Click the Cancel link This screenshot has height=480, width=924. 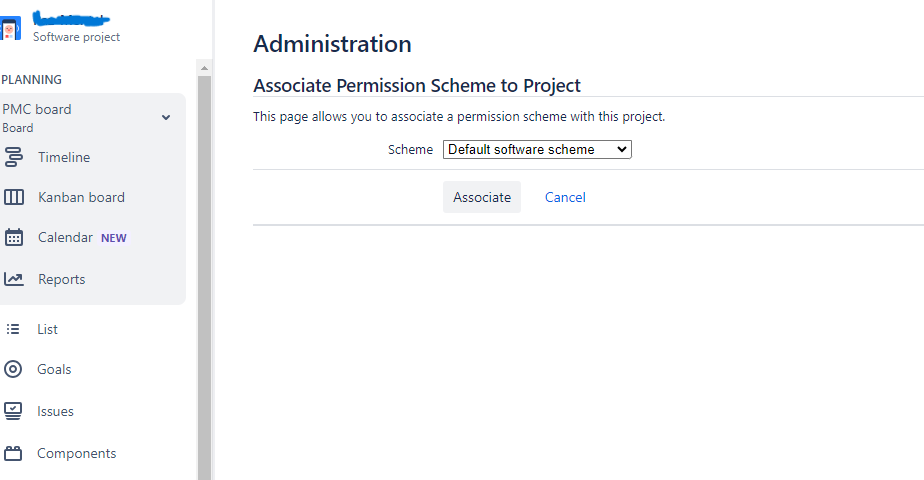[565, 197]
